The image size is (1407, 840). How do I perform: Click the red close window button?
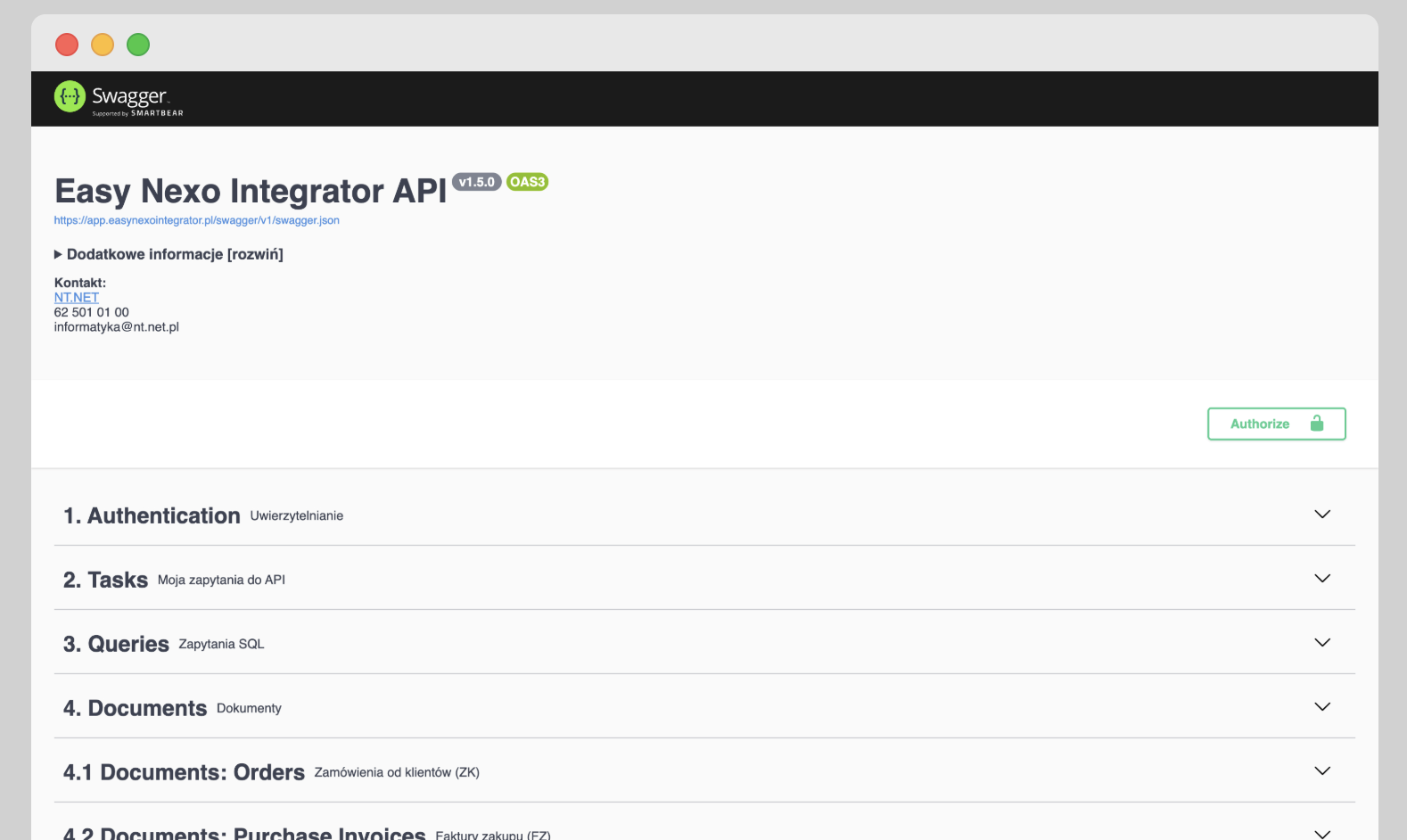tap(67, 44)
